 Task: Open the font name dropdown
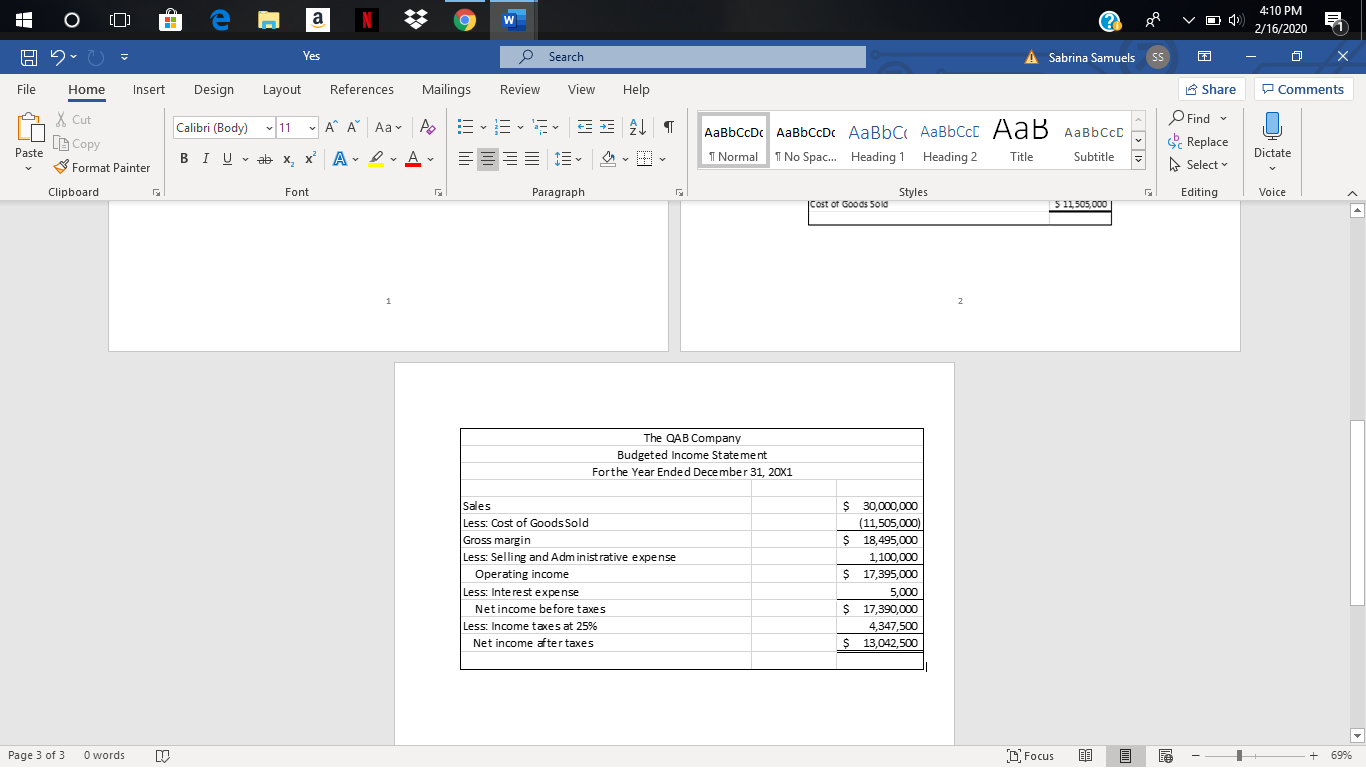point(269,128)
